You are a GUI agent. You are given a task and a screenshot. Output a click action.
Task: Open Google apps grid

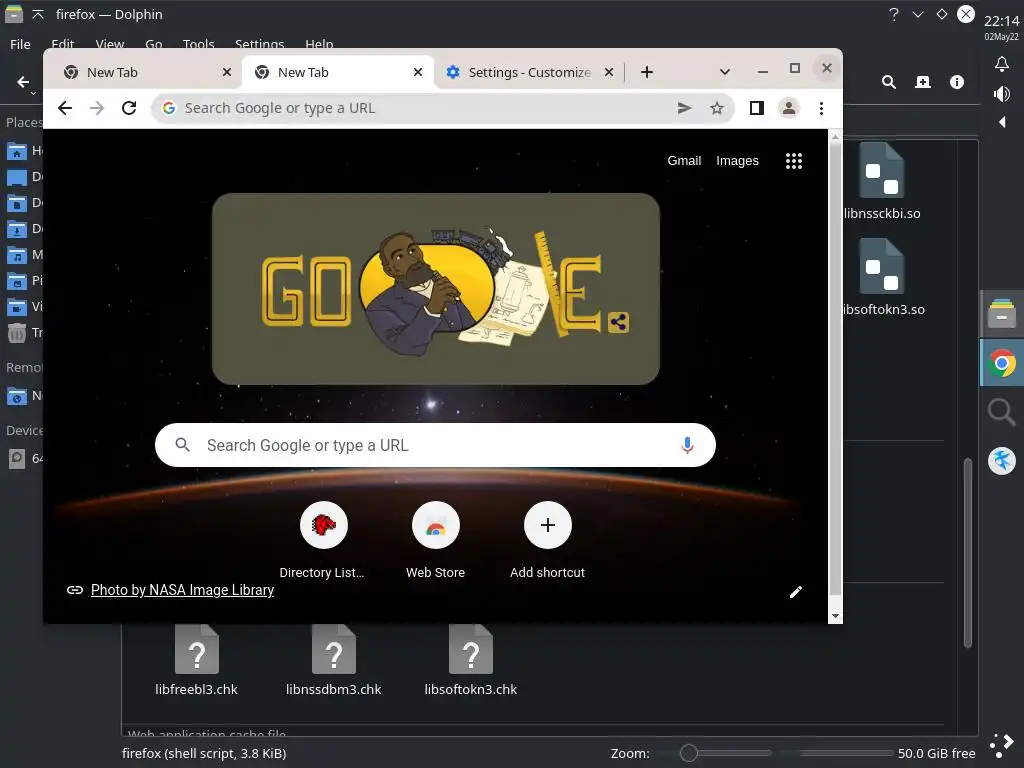(x=793, y=161)
